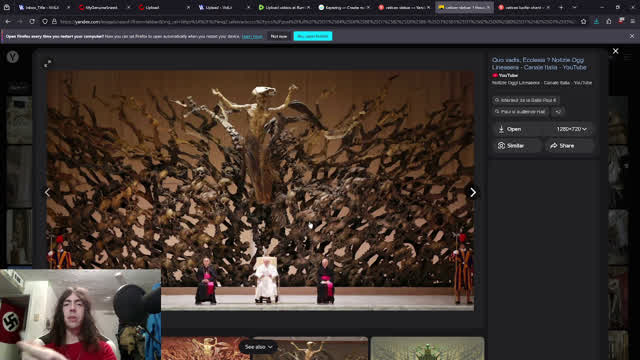Bookmark this page with the star icon
This screenshot has width=640, height=360.
584,22
